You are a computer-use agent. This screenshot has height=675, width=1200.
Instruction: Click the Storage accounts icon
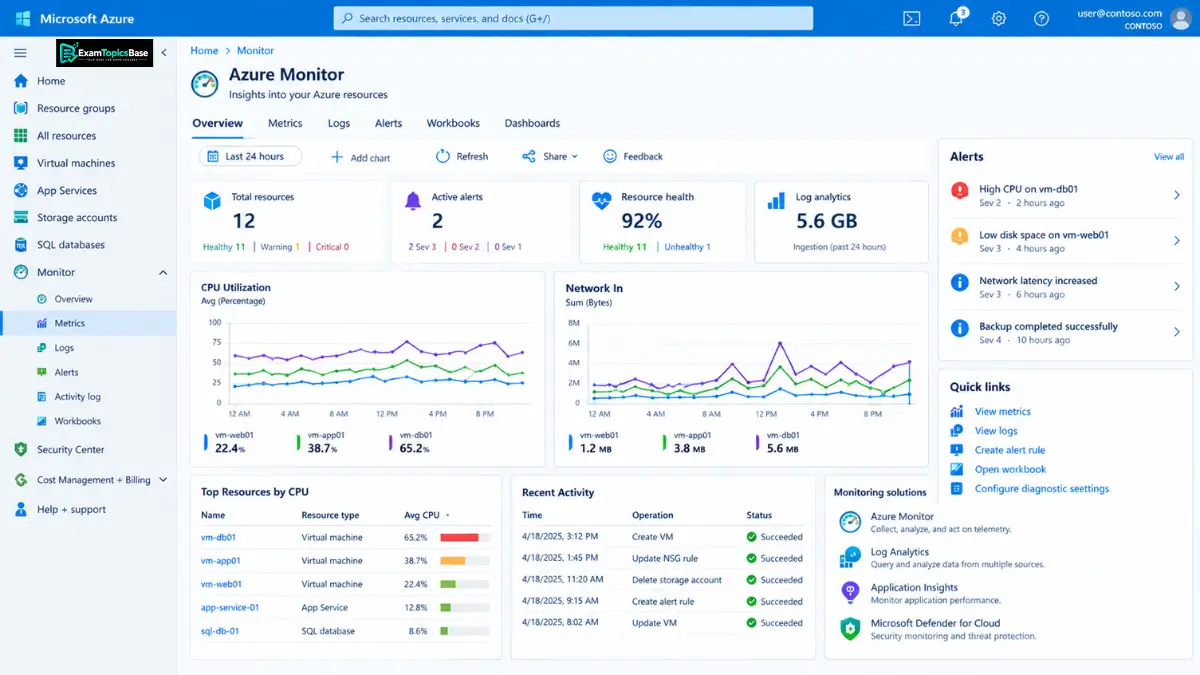coord(20,217)
